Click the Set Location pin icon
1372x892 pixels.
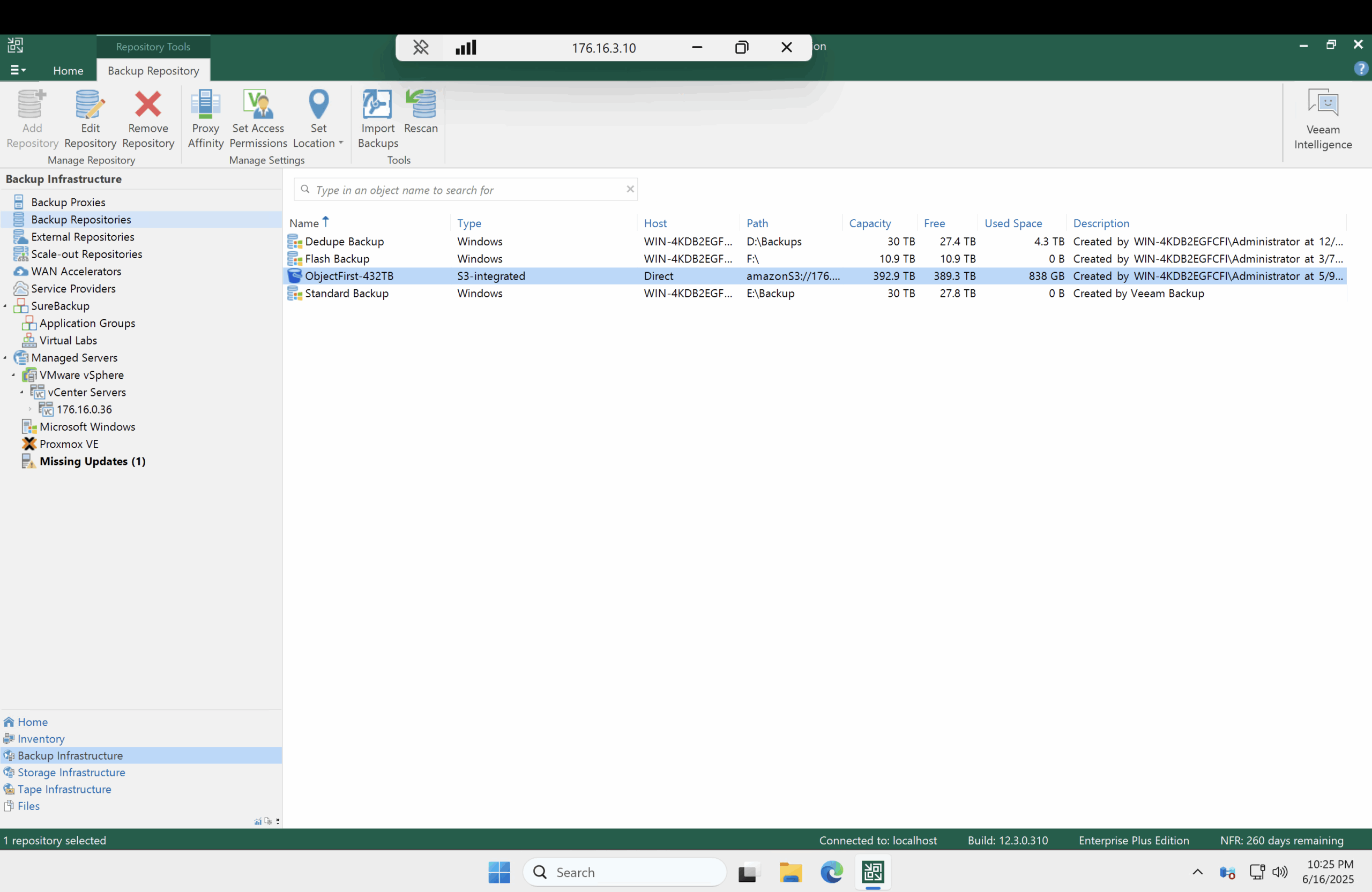(x=319, y=104)
